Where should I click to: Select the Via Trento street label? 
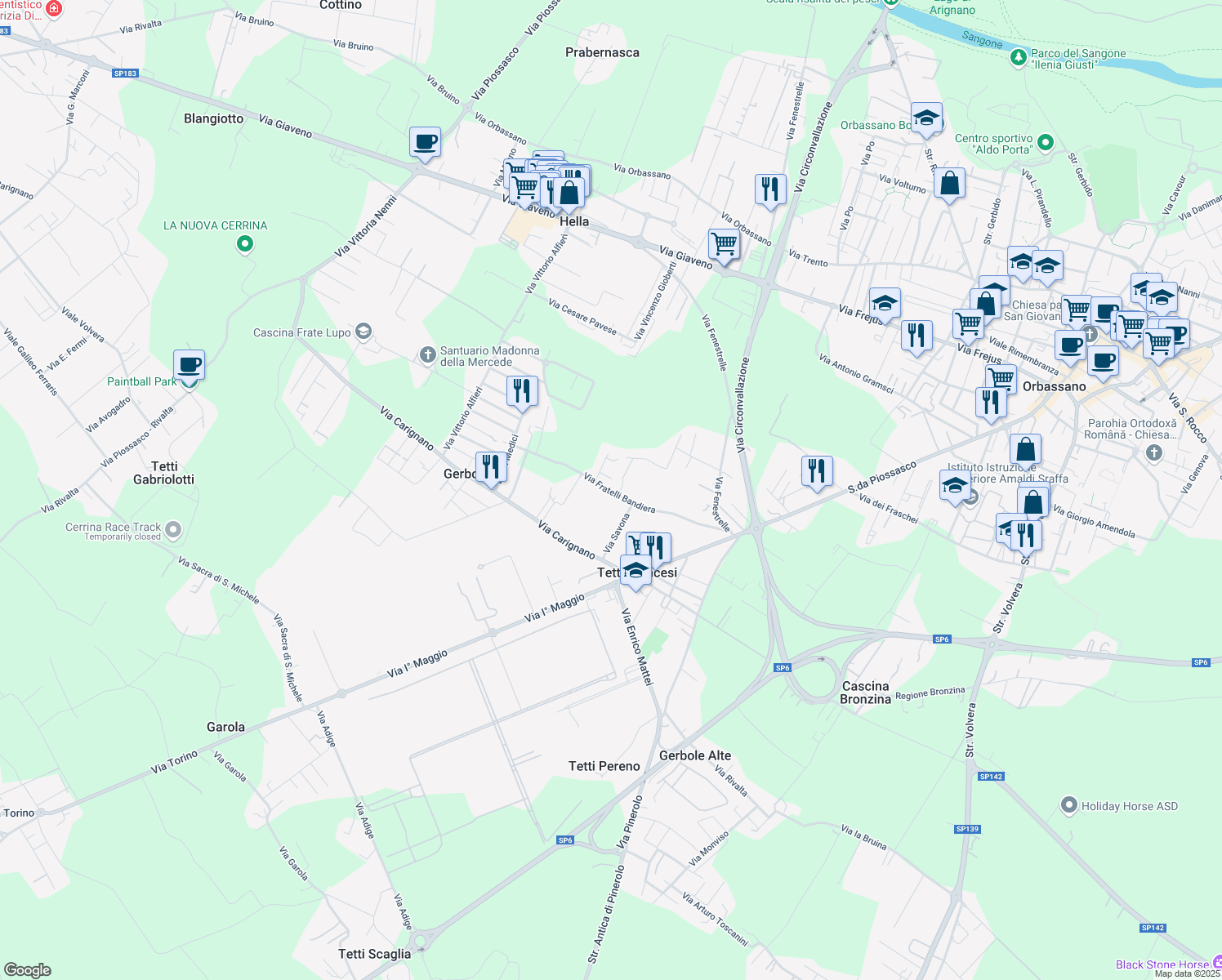click(808, 259)
